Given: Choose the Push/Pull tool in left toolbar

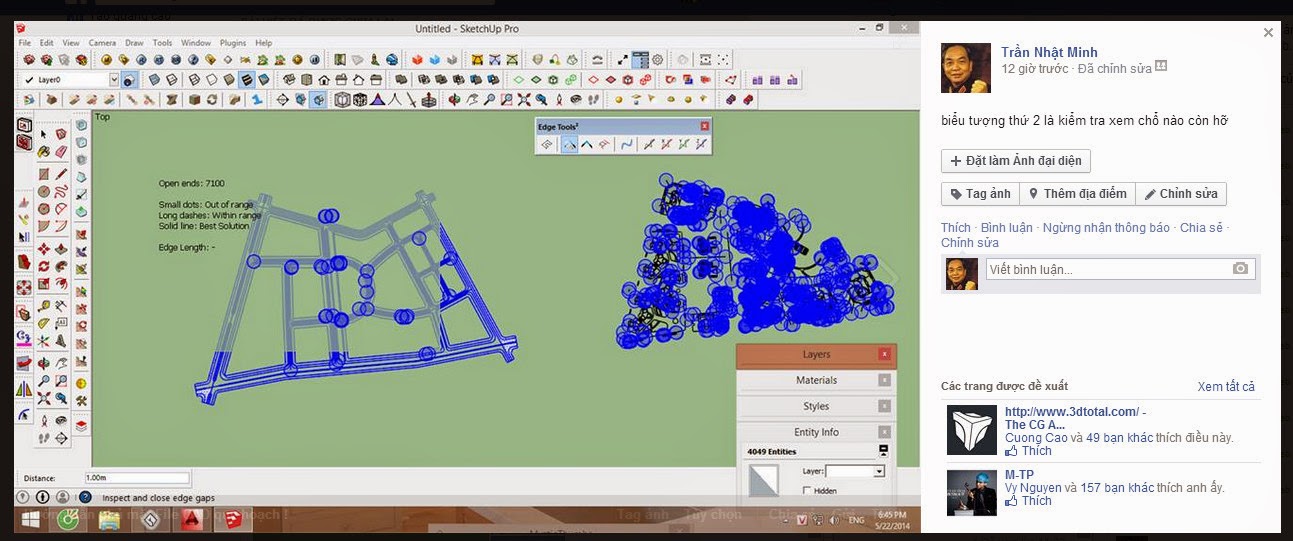Looking at the screenshot, I should coord(61,249).
